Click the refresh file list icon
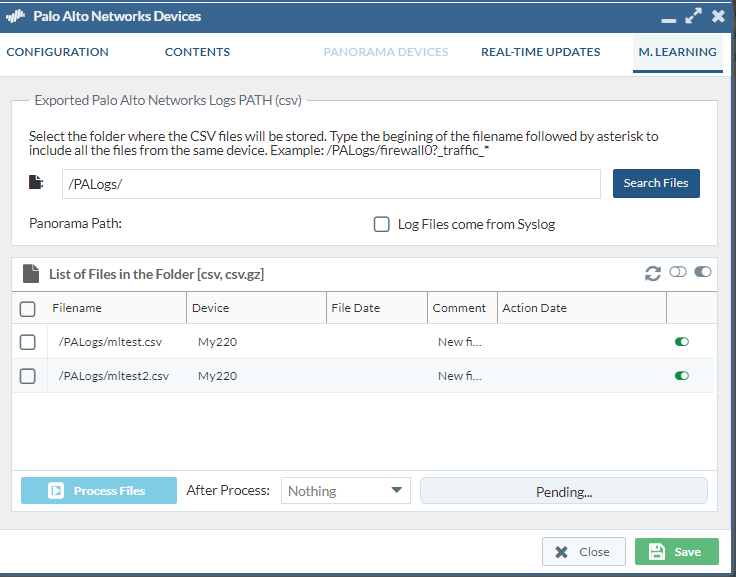736x577 pixels. coord(653,273)
